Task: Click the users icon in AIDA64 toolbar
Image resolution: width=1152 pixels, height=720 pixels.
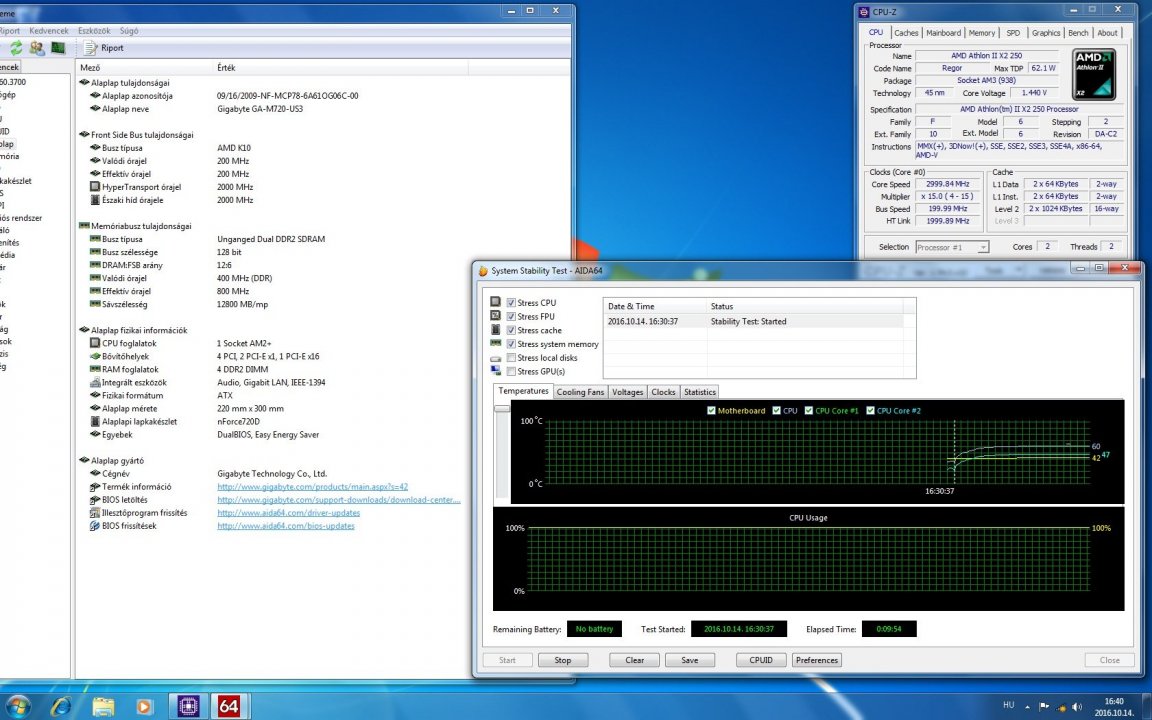Action: pos(37,48)
